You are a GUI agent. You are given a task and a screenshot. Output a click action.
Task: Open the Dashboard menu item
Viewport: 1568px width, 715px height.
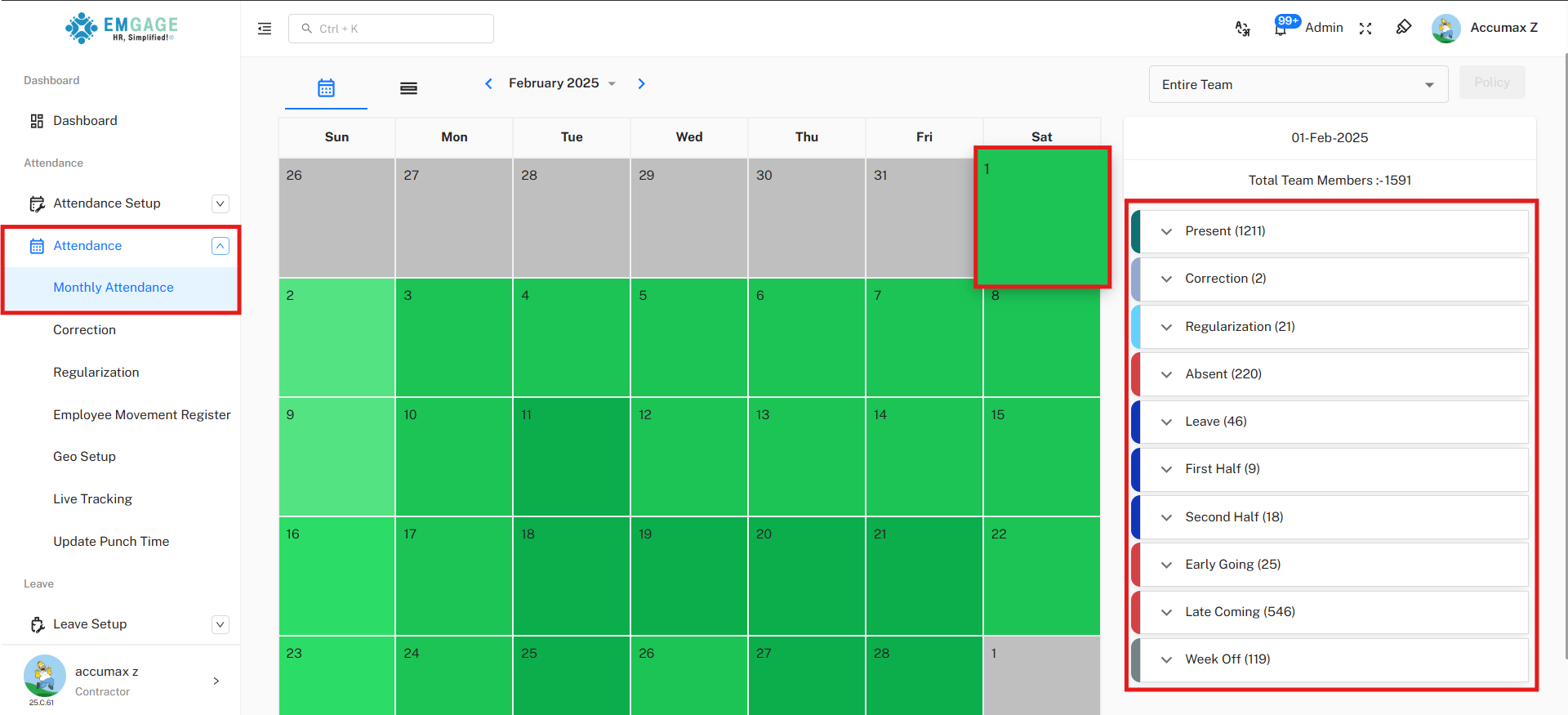(85, 121)
